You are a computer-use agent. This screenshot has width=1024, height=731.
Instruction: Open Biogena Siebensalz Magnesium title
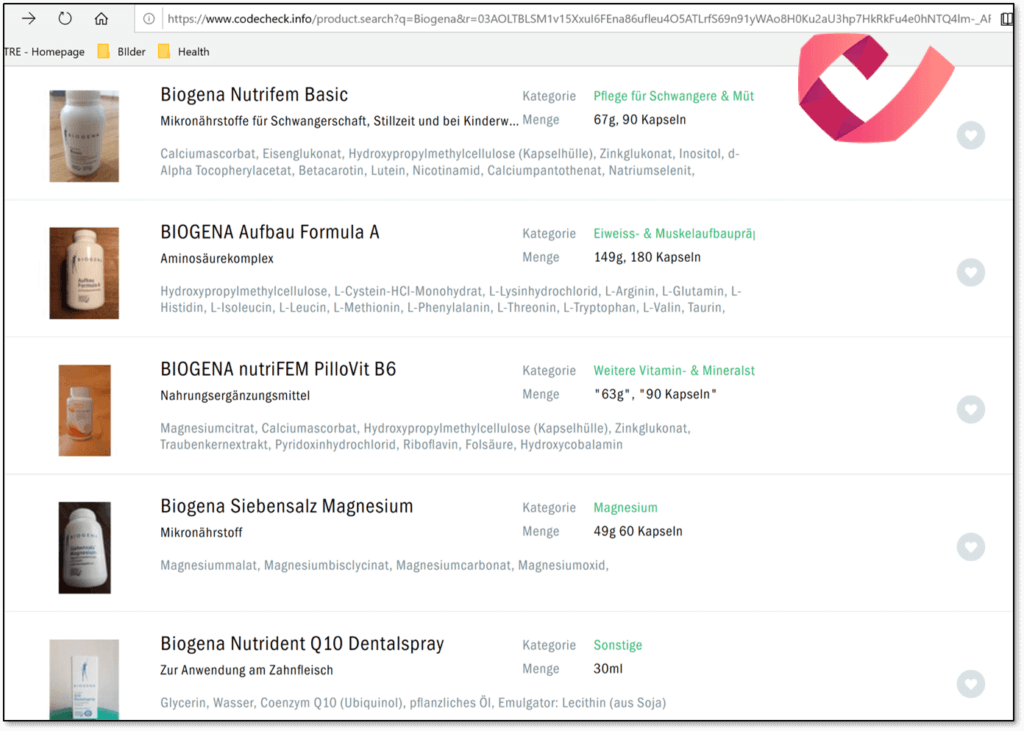(x=287, y=506)
